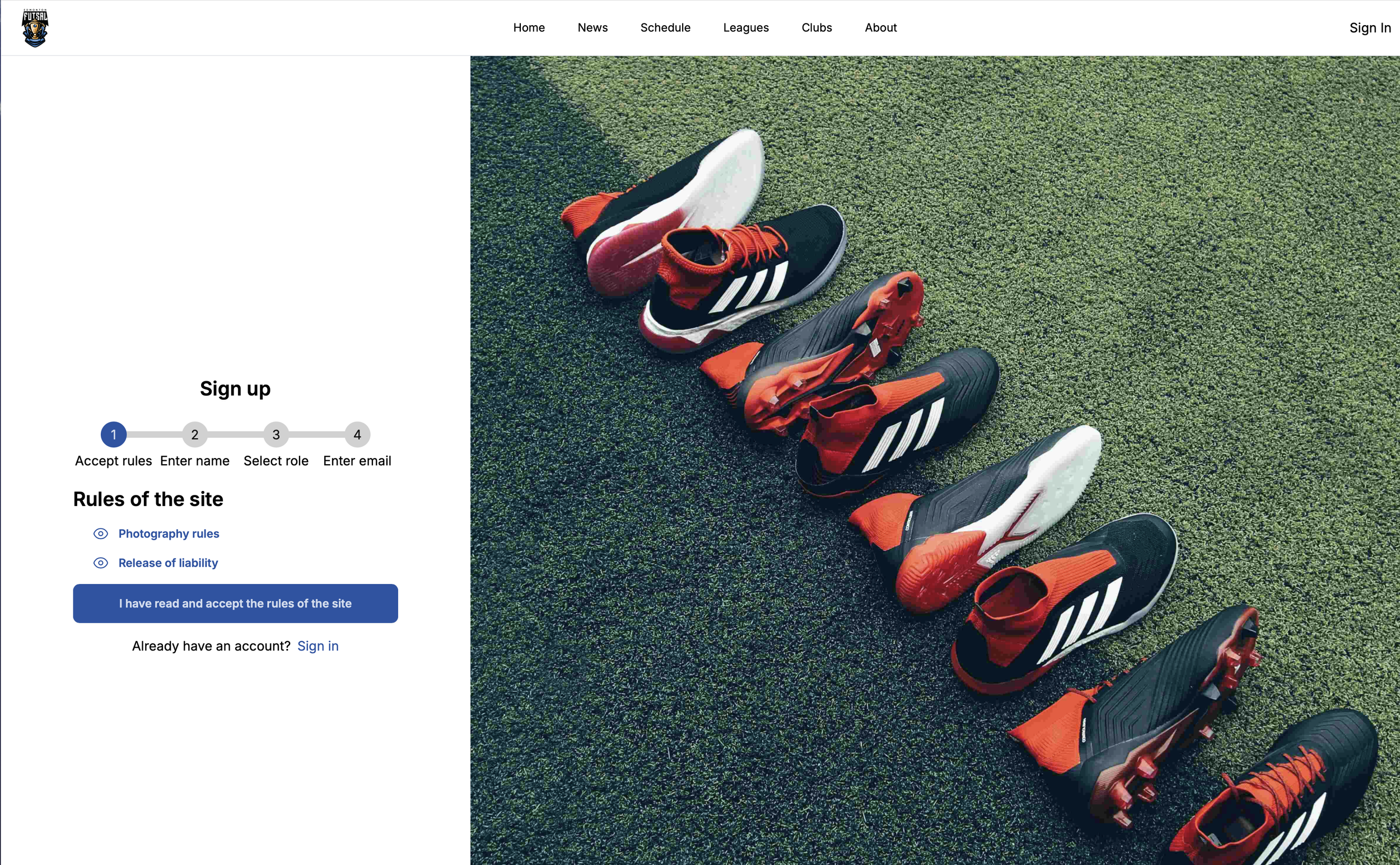Click the Enter email step label

point(357,461)
